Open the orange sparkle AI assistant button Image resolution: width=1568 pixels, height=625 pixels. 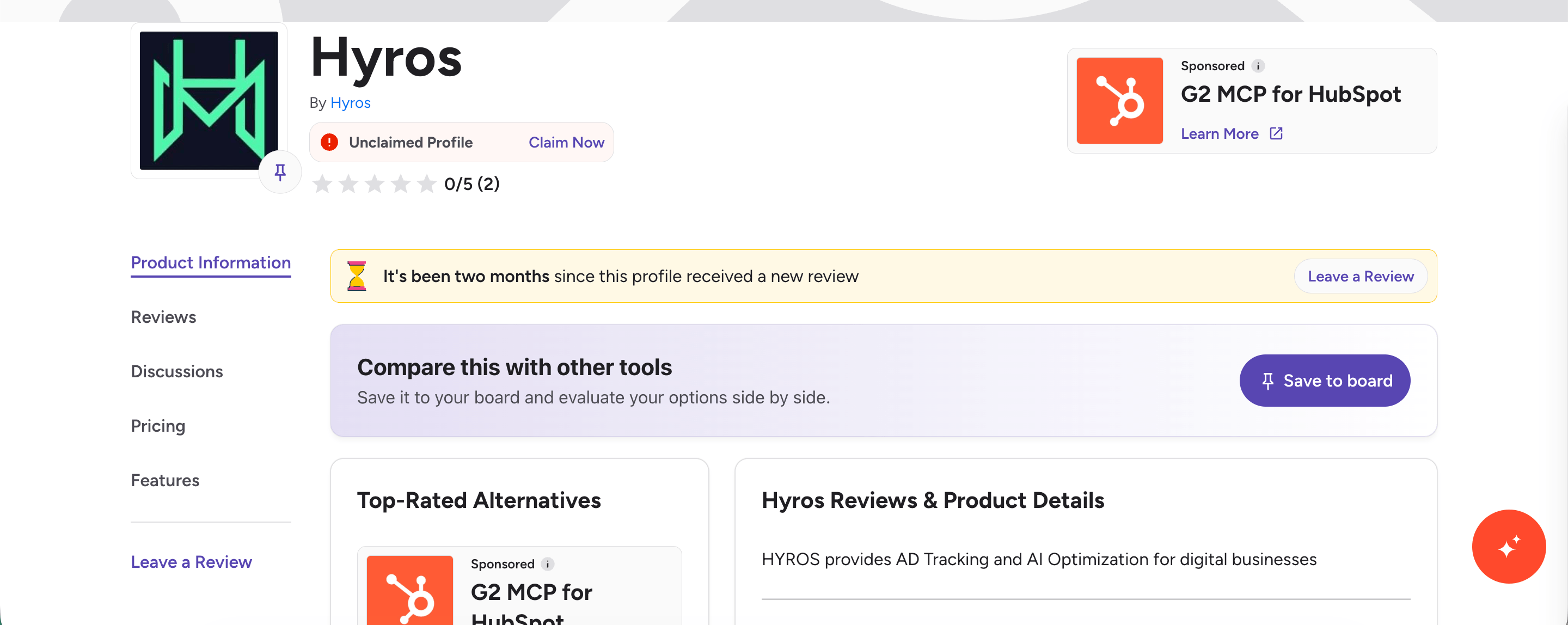1509,547
